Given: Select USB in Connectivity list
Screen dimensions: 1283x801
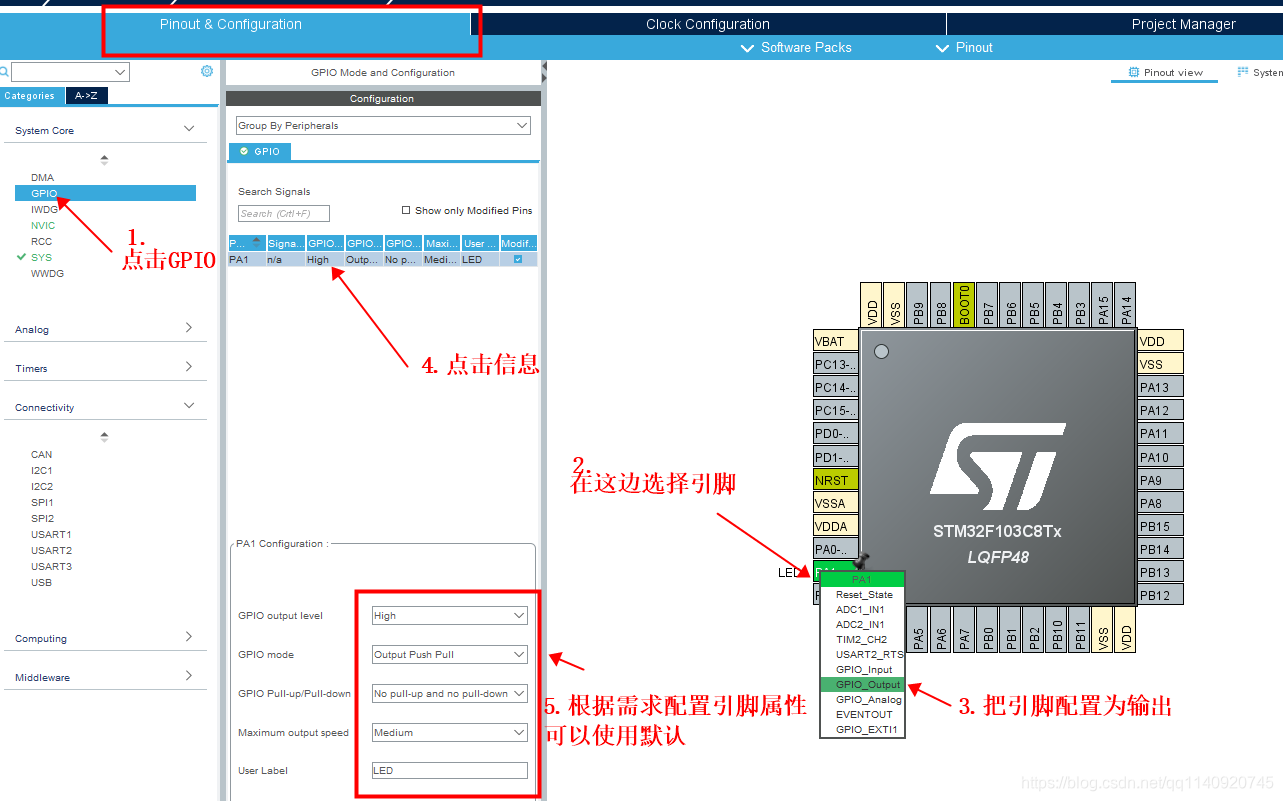Looking at the screenshot, I should [41, 582].
